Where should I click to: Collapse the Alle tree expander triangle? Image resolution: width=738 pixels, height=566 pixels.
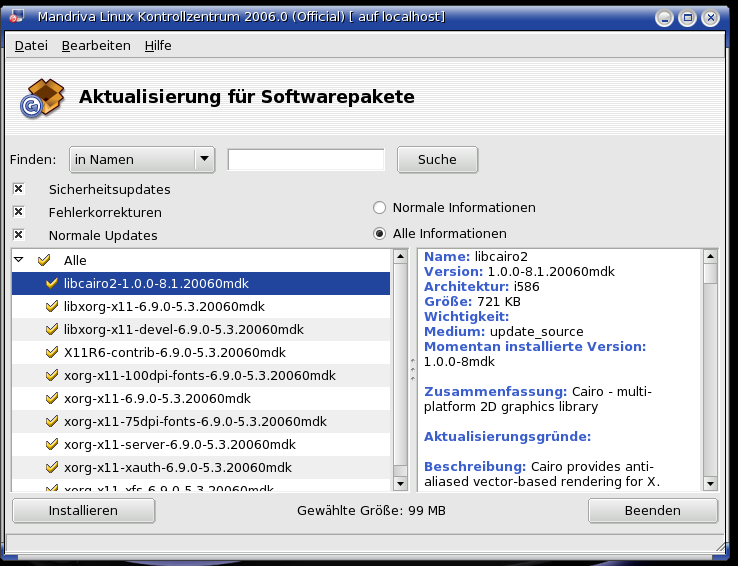[19, 260]
